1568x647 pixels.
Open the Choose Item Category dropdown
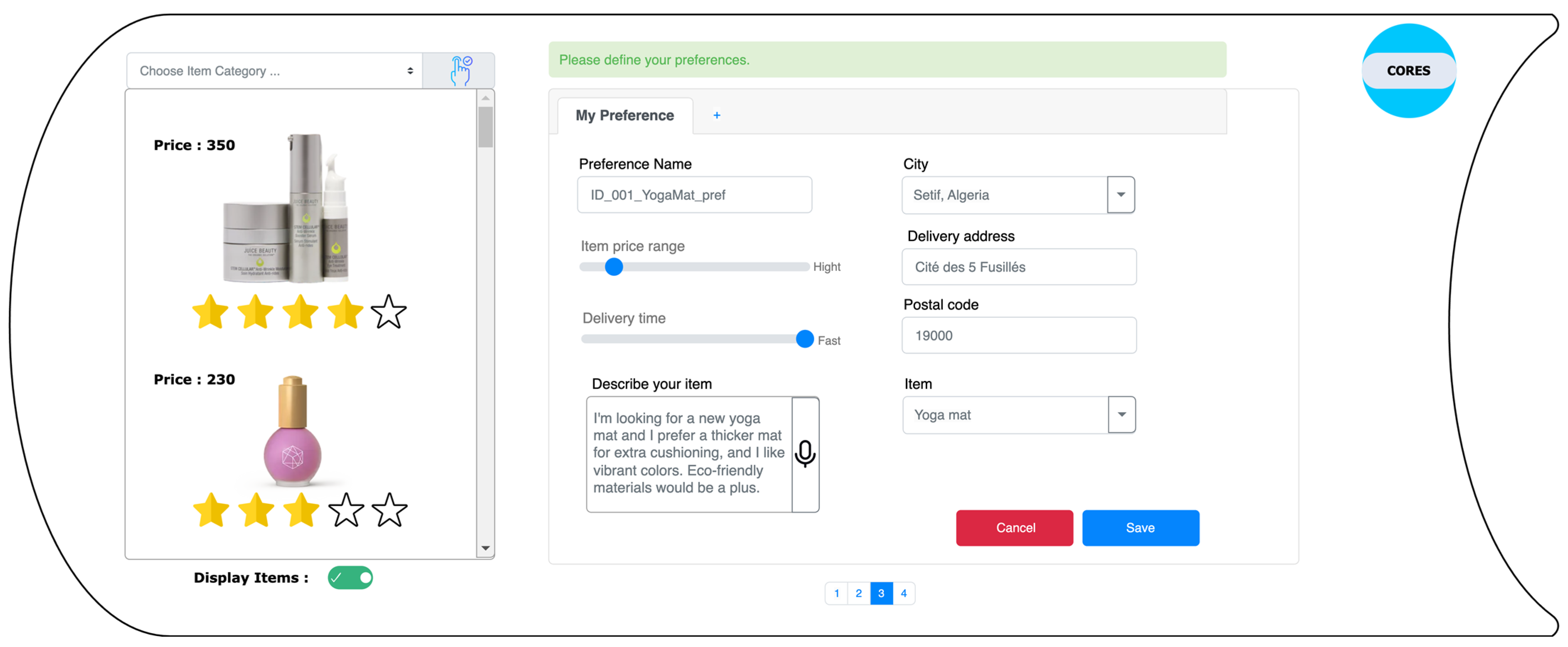(x=275, y=71)
